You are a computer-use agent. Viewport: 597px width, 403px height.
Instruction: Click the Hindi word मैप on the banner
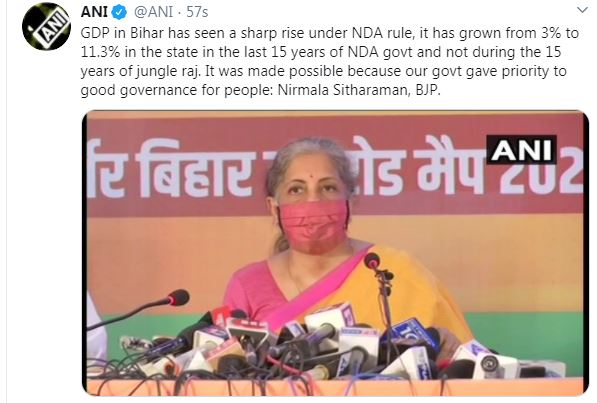pyautogui.click(x=449, y=165)
